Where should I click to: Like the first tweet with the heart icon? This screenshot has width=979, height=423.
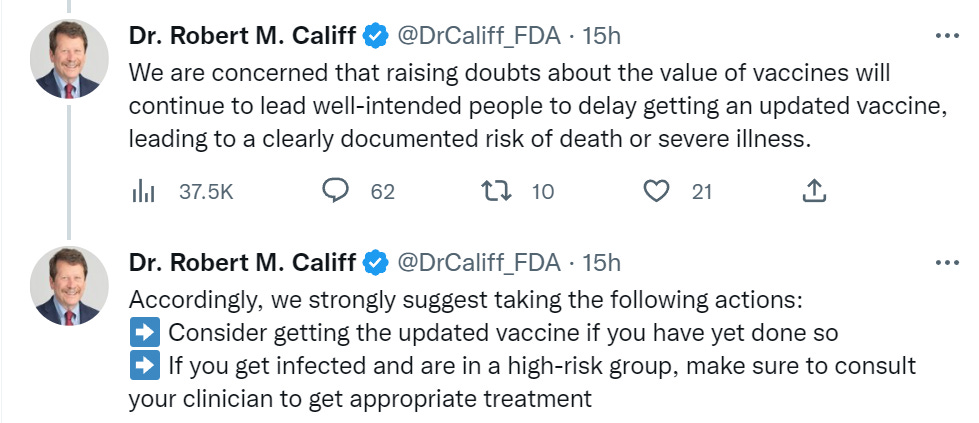click(656, 190)
